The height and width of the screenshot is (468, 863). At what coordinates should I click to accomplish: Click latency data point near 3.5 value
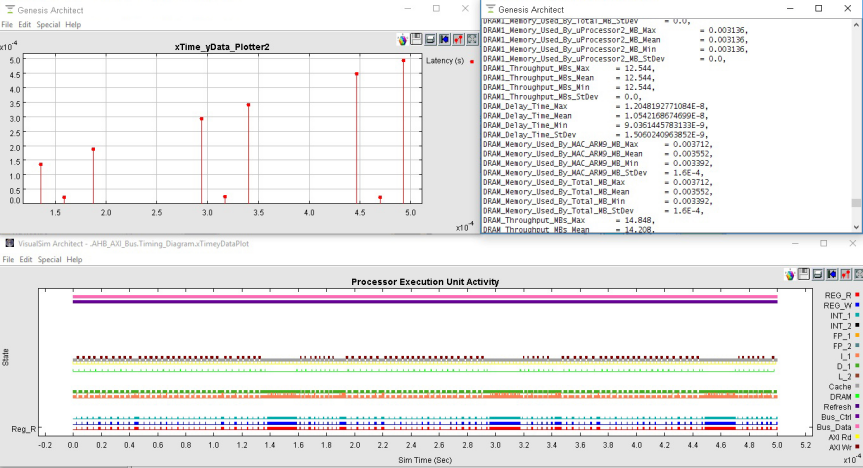click(x=248, y=105)
